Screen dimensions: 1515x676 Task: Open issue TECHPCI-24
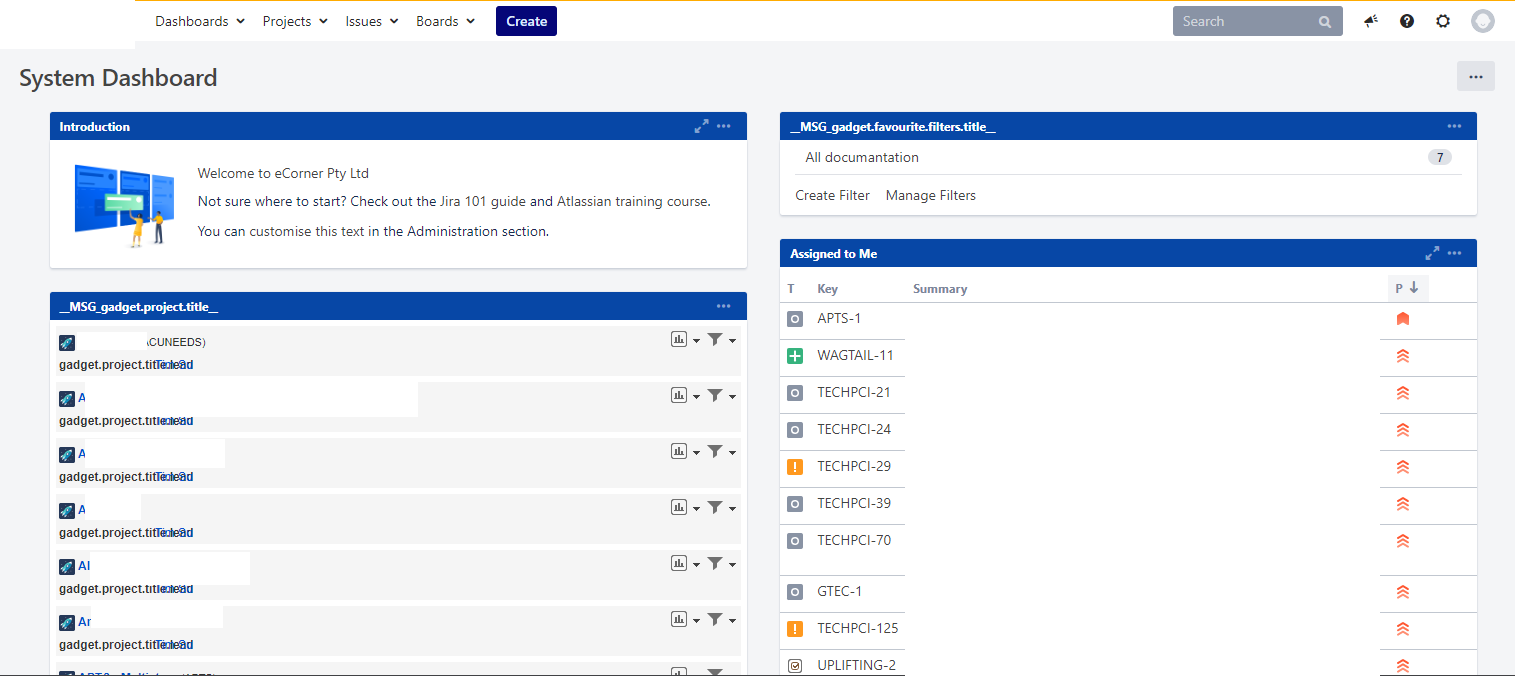pos(854,429)
